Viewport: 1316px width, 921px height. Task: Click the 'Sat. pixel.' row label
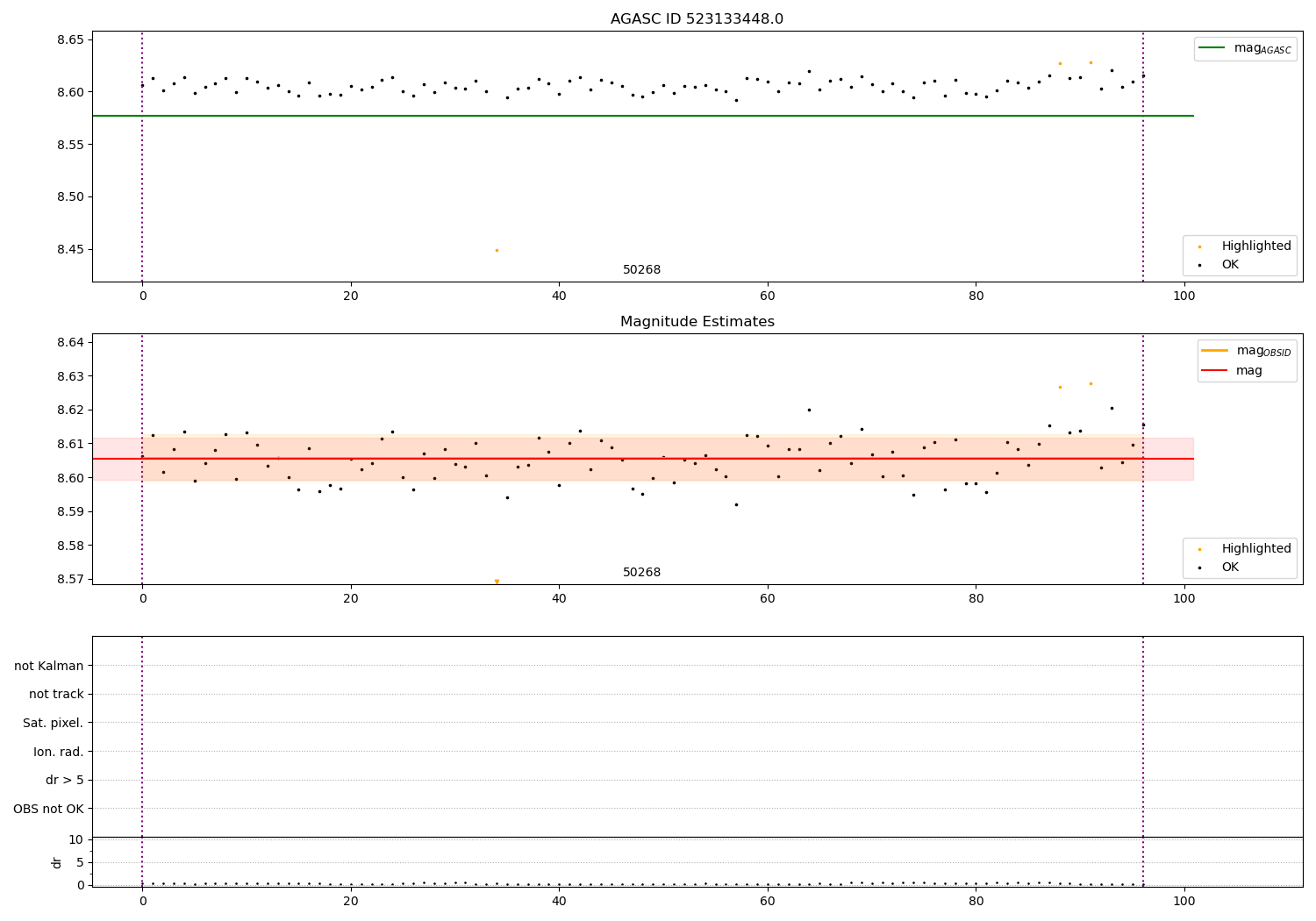(x=54, y=723)
